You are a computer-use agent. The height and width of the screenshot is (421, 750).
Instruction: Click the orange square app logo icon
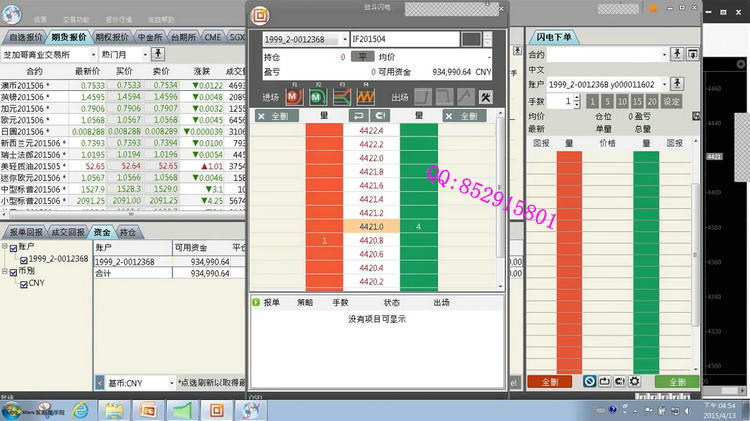click(259, 16)
